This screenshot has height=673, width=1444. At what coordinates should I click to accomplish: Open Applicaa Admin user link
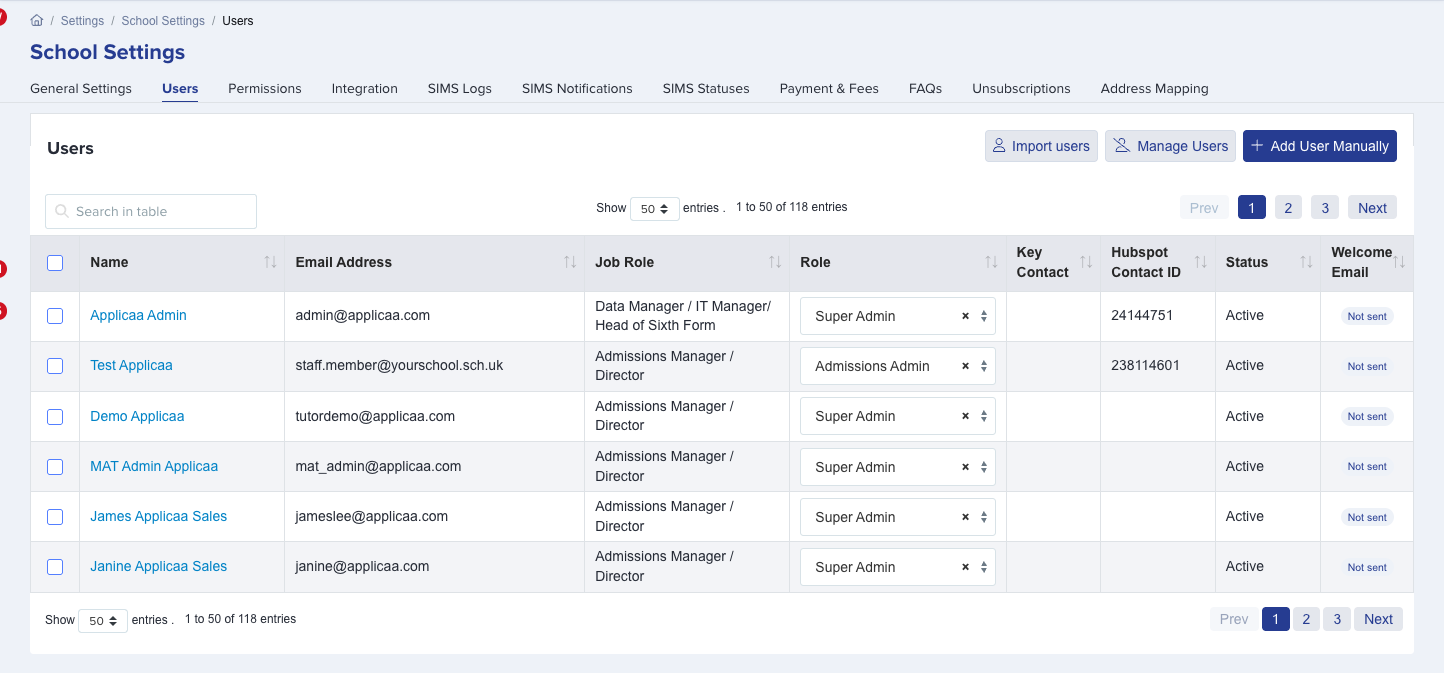pos(138,315)
